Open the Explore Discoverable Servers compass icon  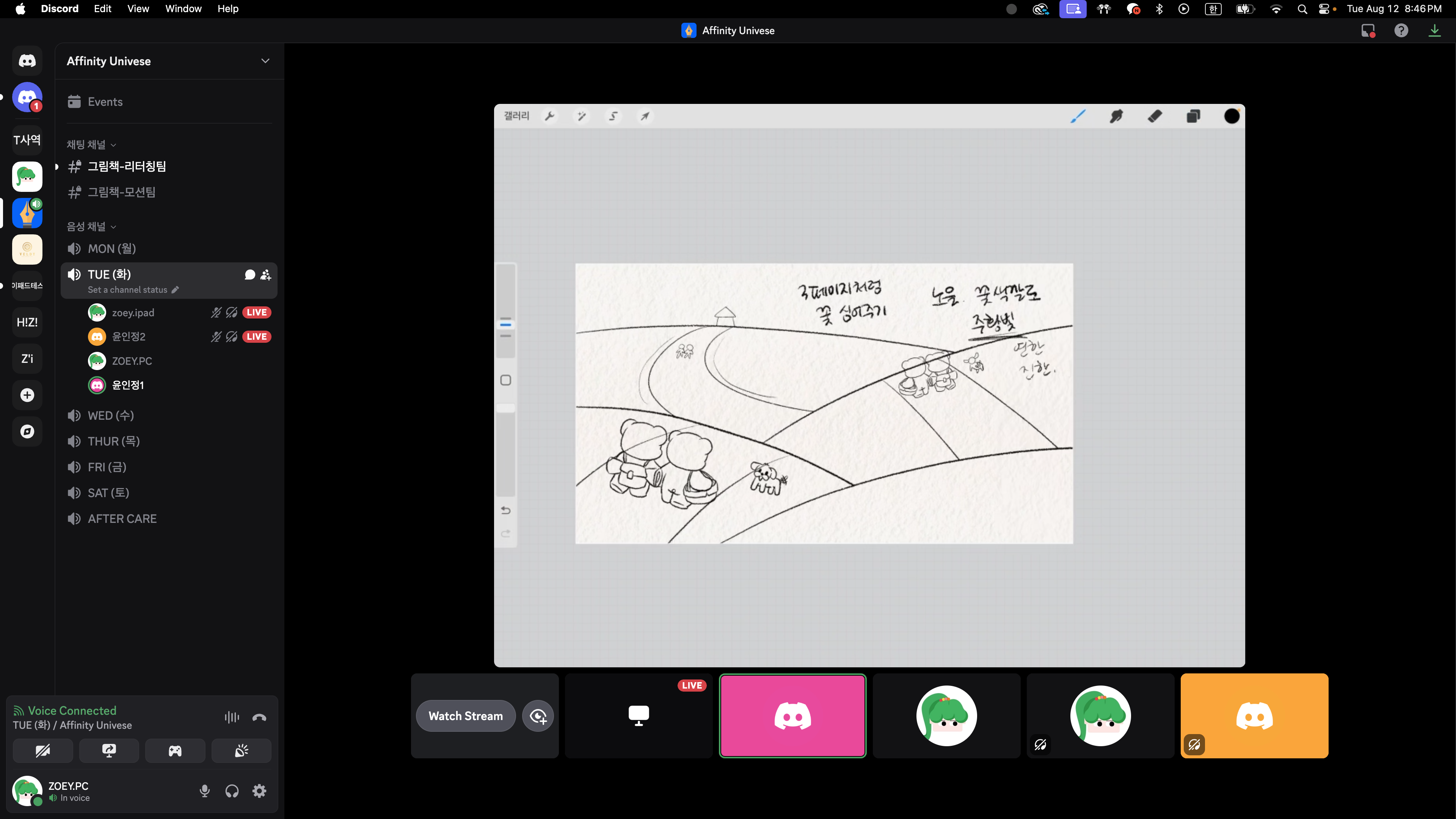pyautogui.click(x=27, y=432)
